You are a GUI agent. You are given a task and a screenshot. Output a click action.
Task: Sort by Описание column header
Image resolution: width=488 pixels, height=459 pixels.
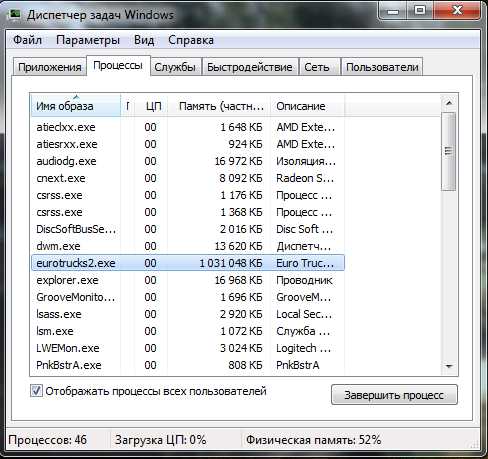click(307, 106)
